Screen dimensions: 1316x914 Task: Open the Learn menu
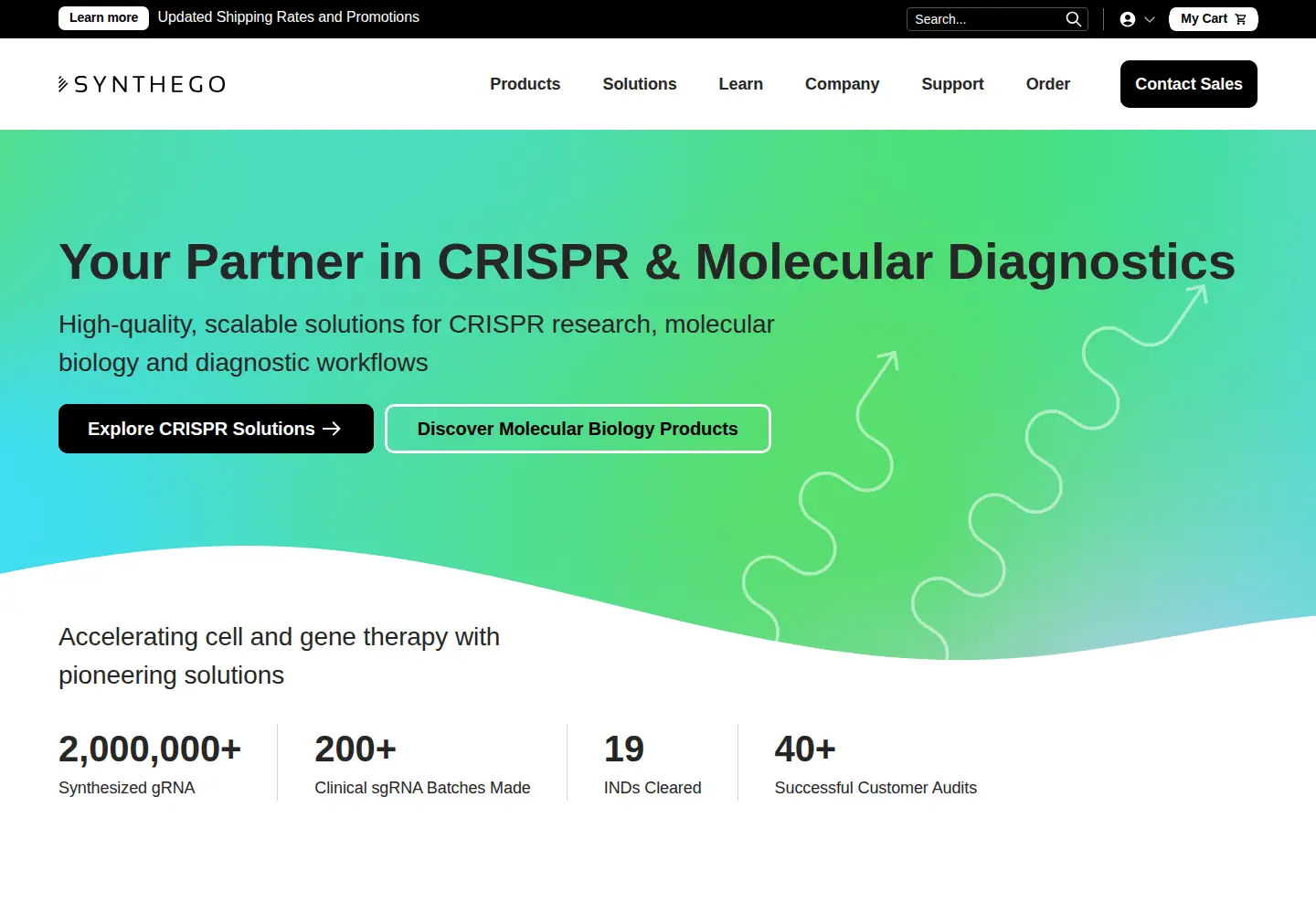(x=741, y=84)
